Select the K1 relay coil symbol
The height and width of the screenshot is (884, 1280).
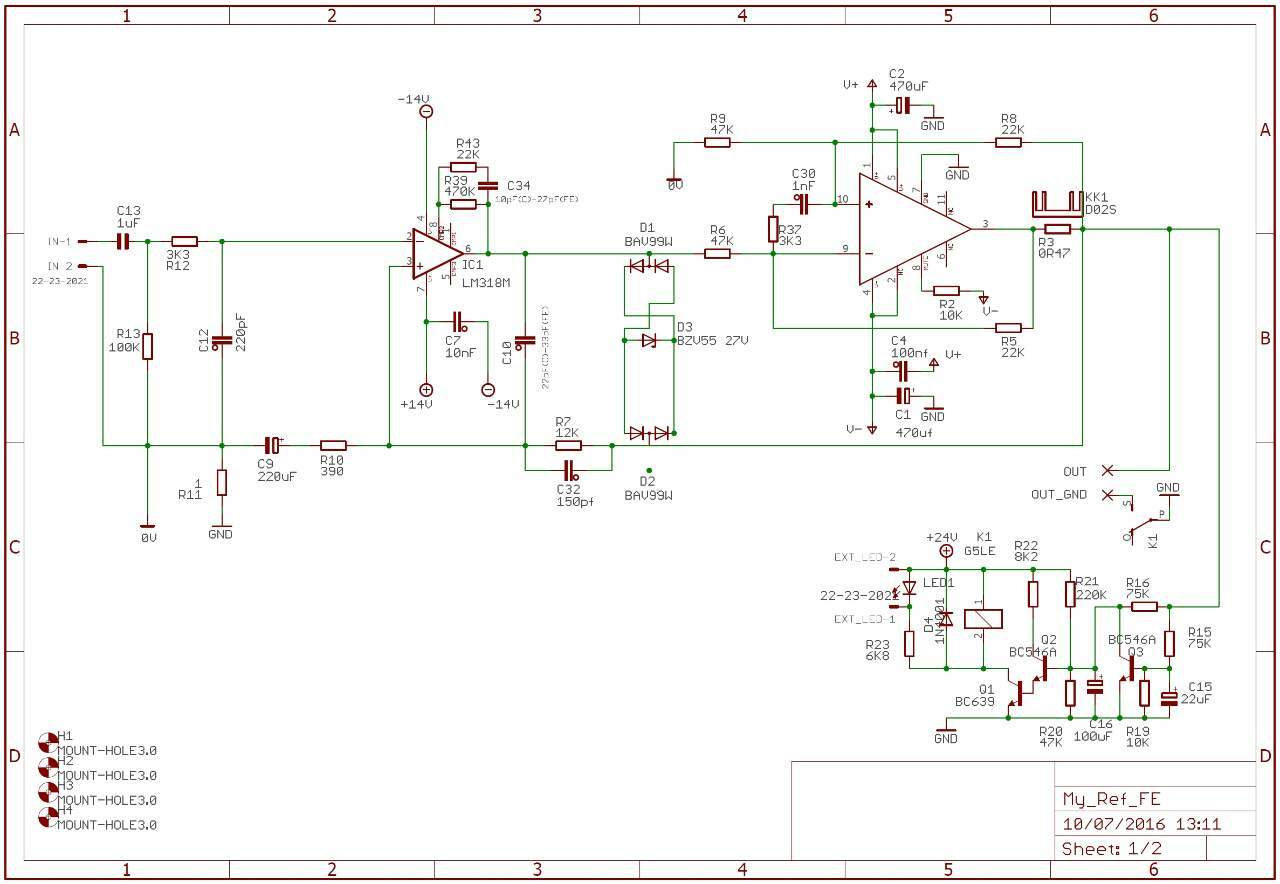pos(981,617)
